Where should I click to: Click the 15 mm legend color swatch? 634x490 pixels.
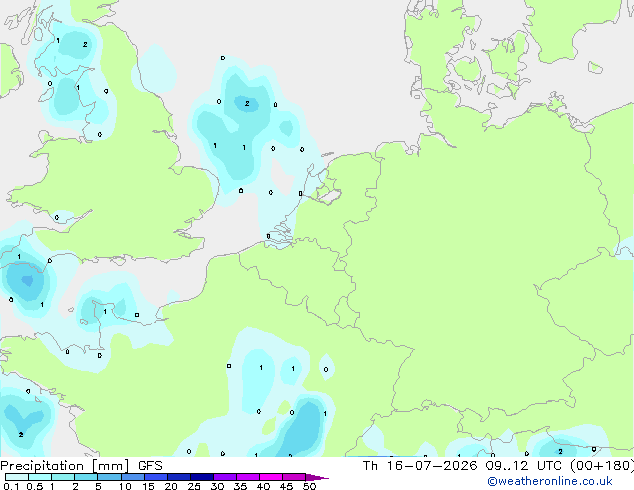tap(156, 477)
